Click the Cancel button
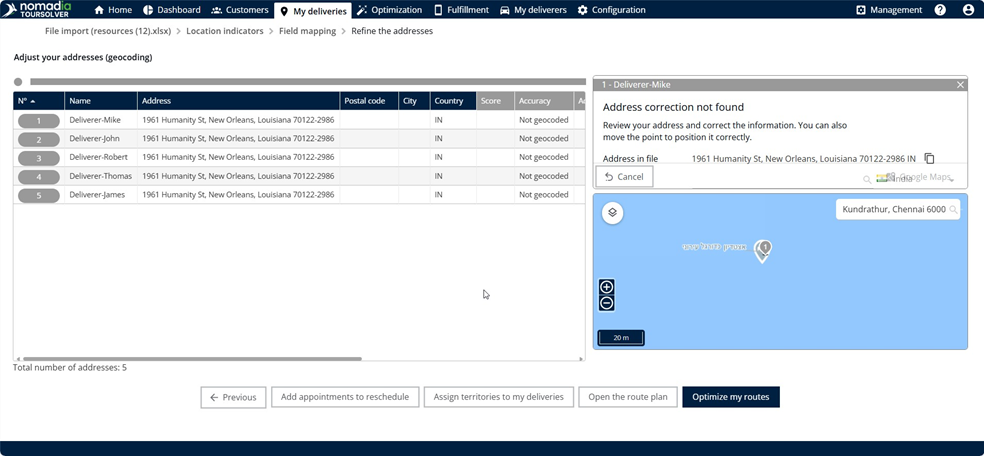The width and height of the screenshot is (984, 456). 624,177
